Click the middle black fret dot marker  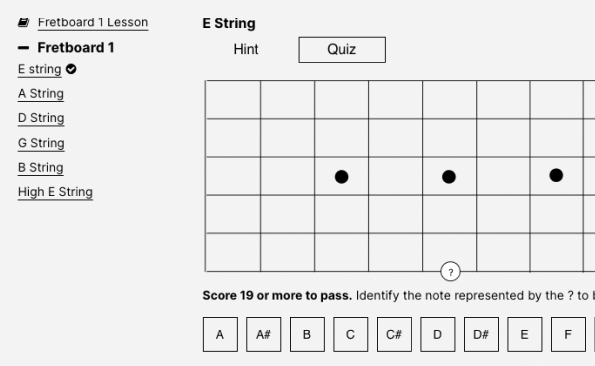pyautogui.click(x=449, y=177)
